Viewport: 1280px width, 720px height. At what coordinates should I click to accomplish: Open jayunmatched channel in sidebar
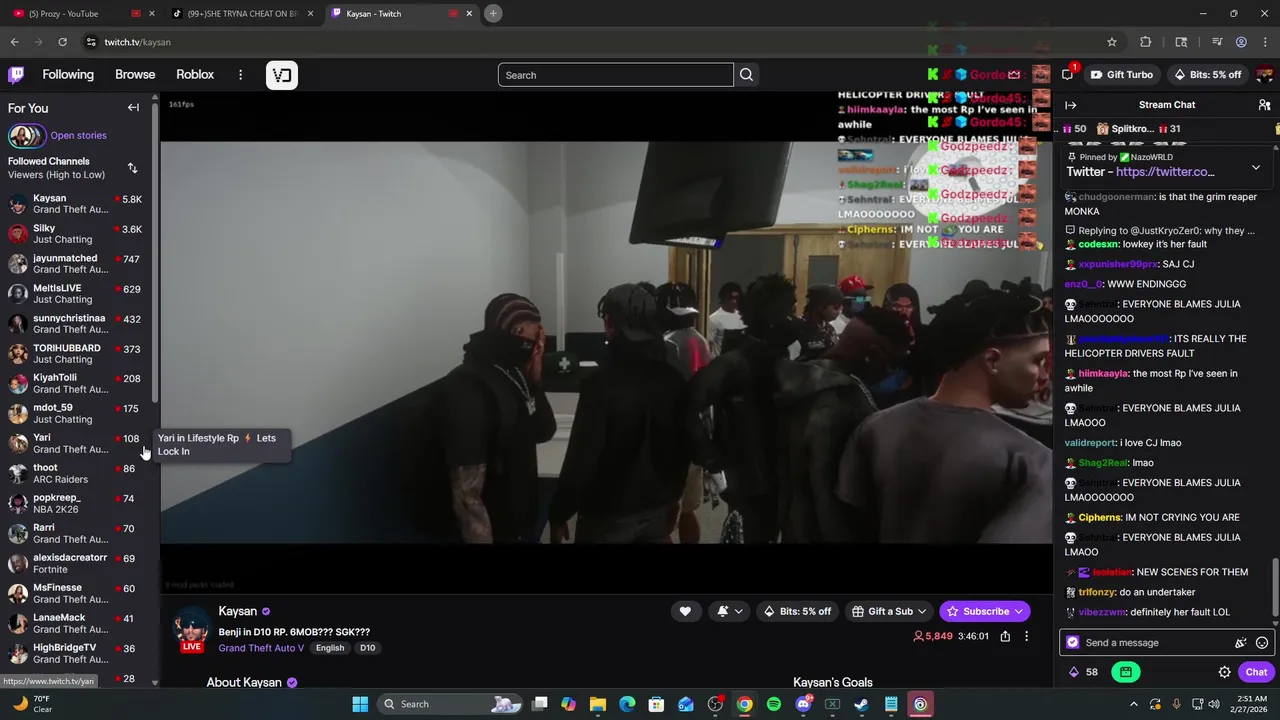[76, 264]
